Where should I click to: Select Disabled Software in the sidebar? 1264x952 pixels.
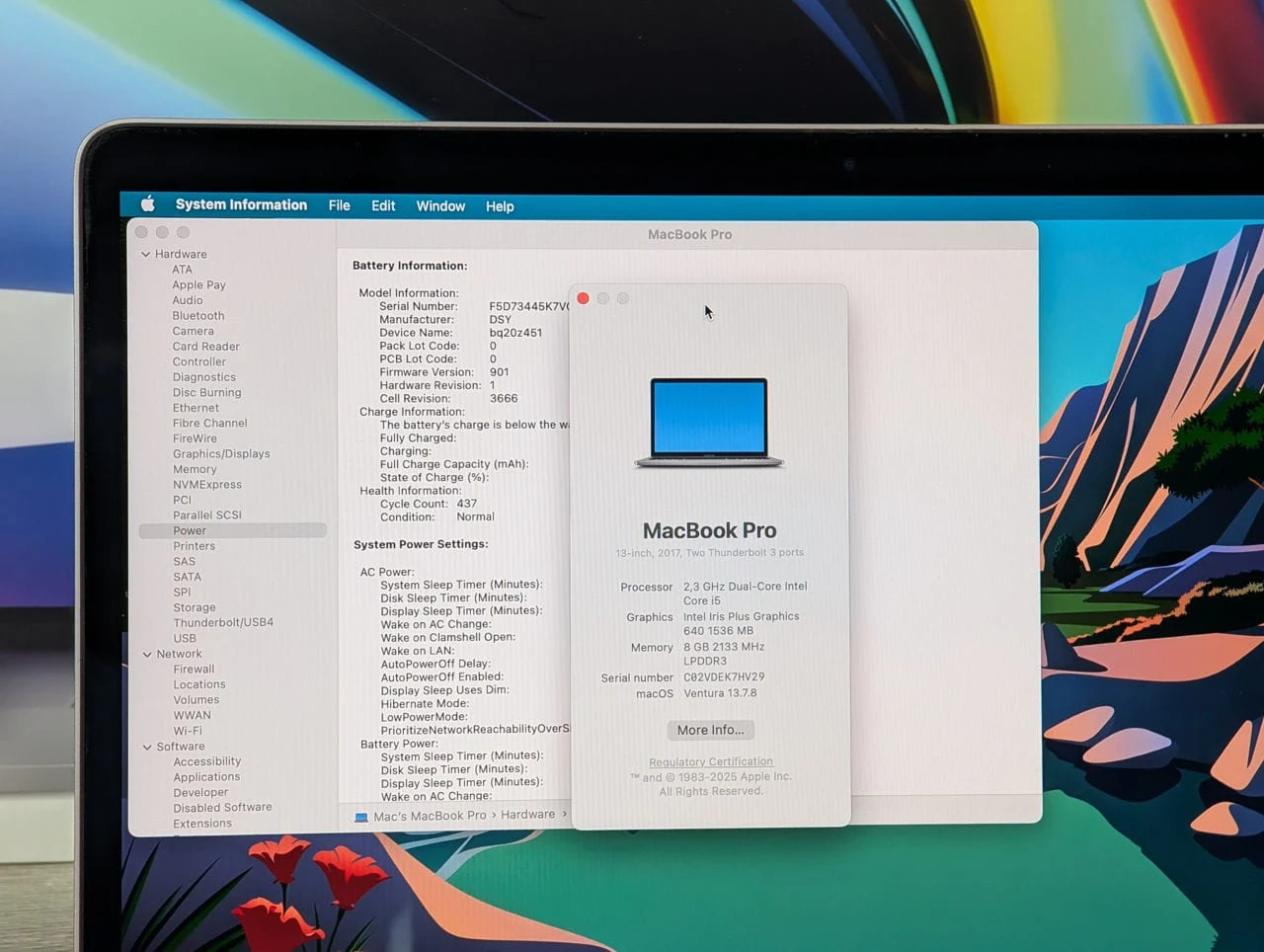click(x=222, y=808)
